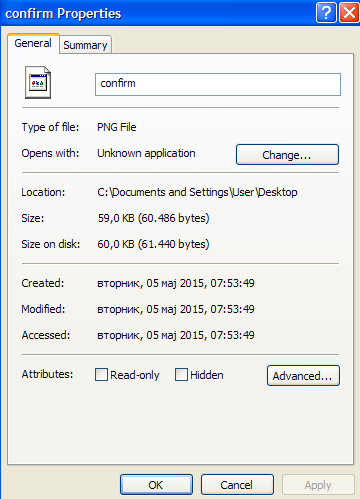The image size is (360, 499).
Task: Click the Modified date value
Action: [176, 309]
